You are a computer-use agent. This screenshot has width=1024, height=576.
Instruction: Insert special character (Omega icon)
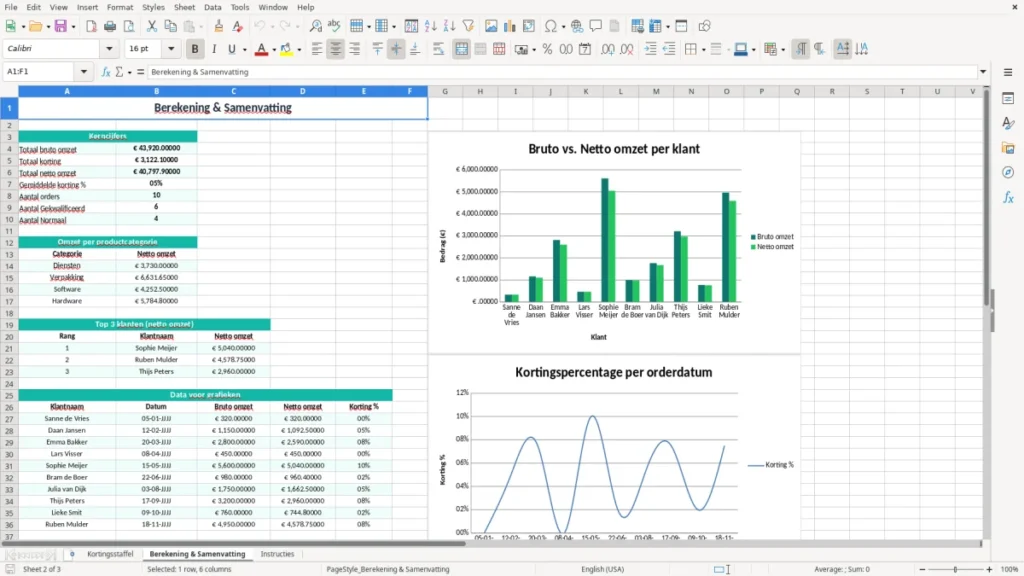click(x=551, y=26)
